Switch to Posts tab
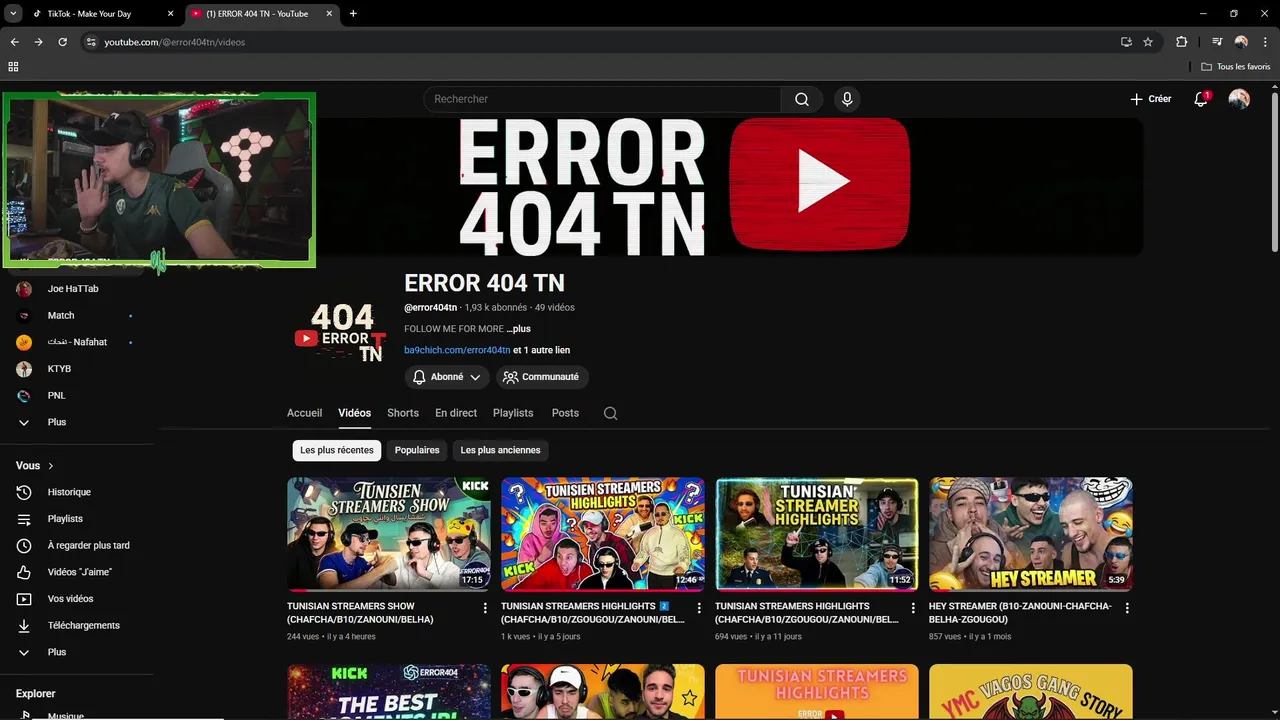Image resolution: width=1280 pixels, height=720 pixels. click(565, 413)
